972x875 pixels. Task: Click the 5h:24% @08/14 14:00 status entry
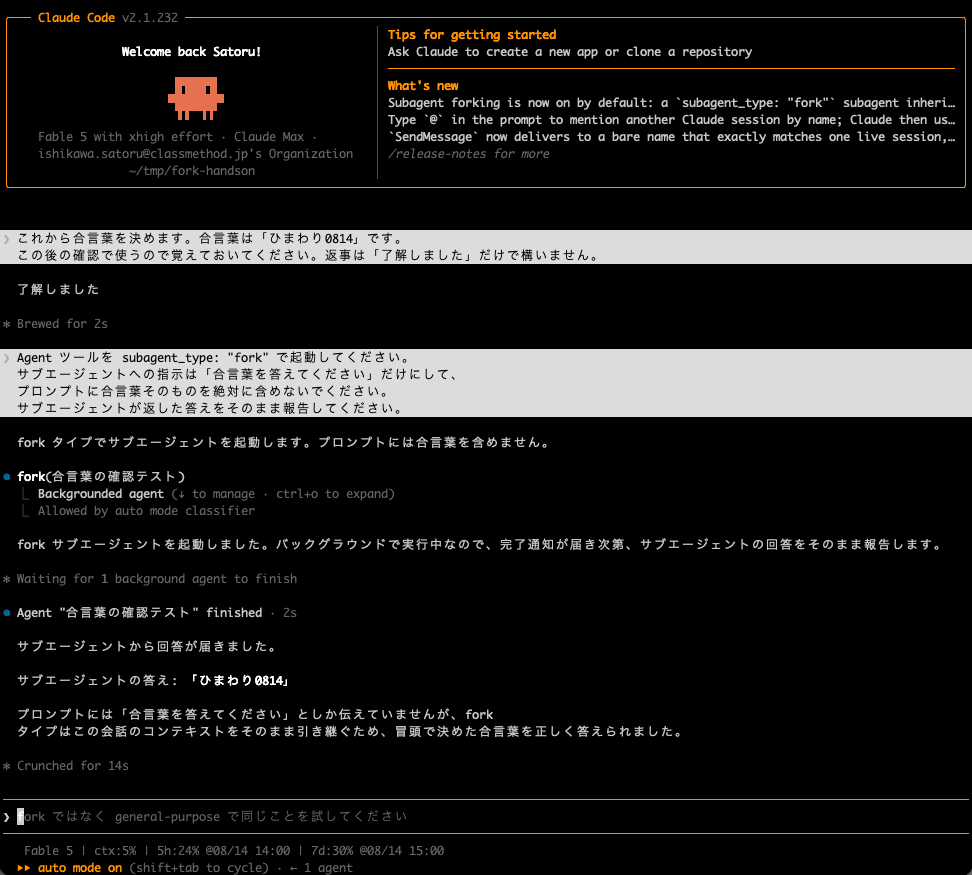coord(223,851)
